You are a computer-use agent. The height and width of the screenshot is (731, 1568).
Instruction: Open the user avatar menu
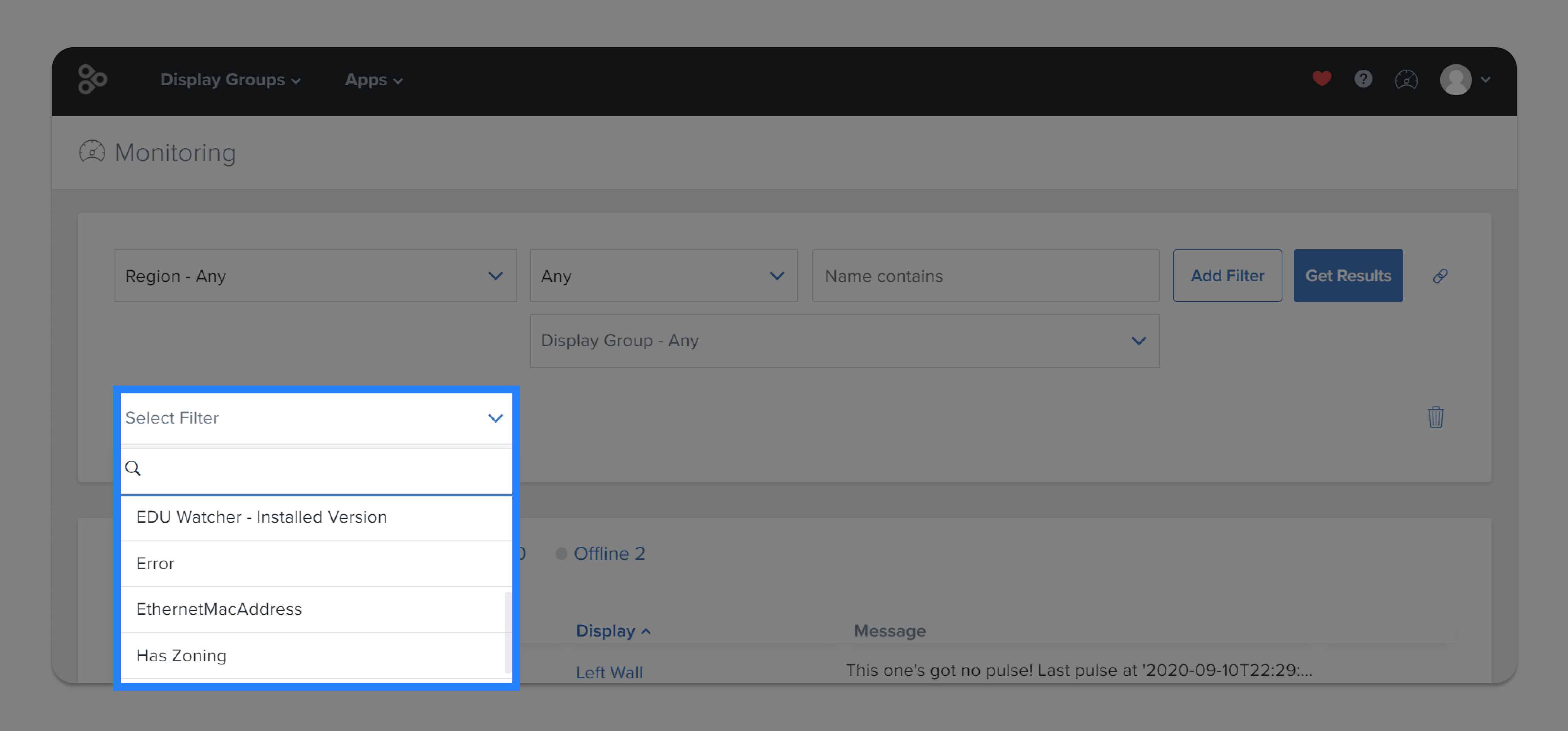click(x=1455, y=80)
